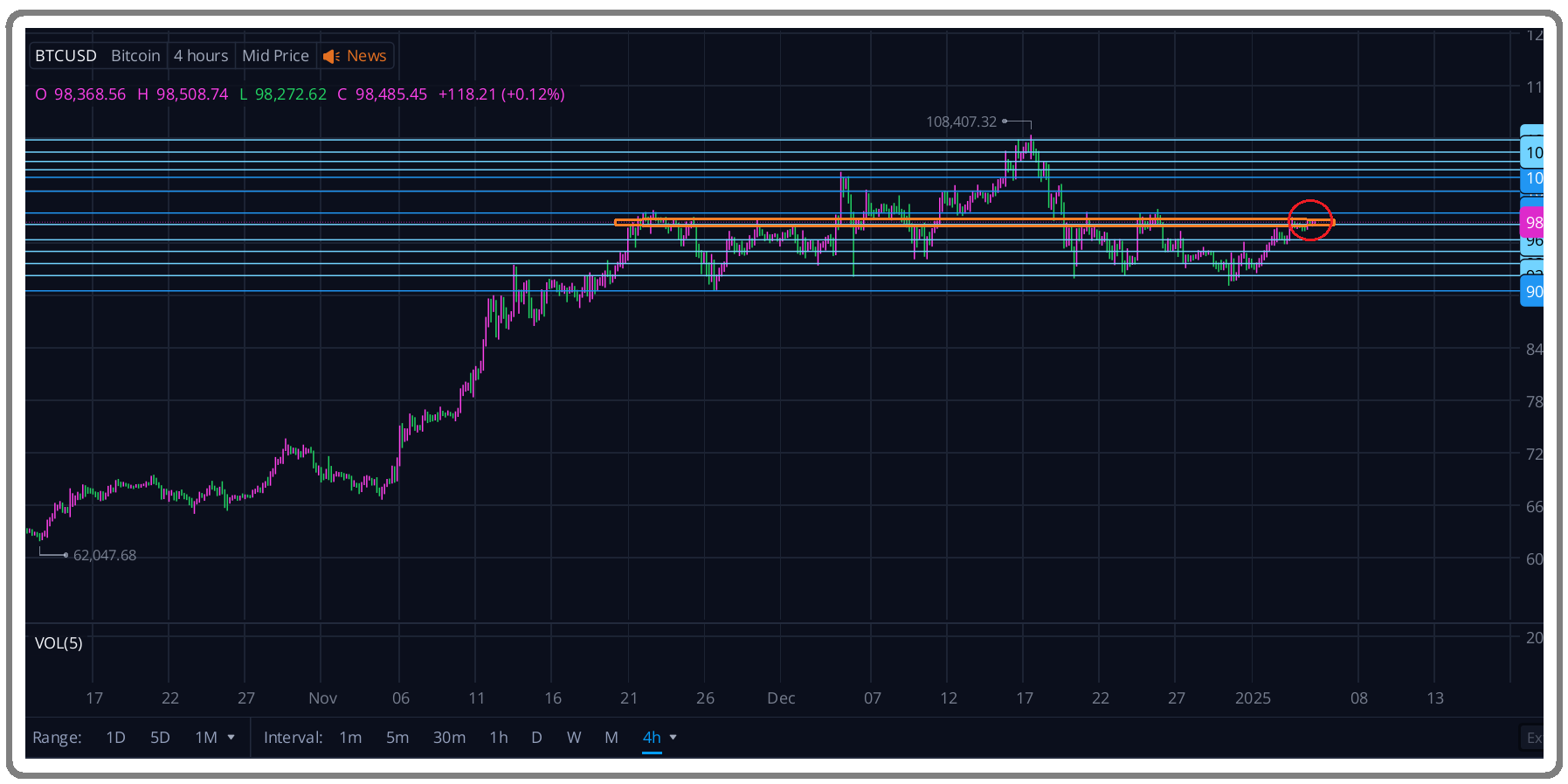Set interval to 1m
Screen dimensions: 1568x784
coord(350,738)
